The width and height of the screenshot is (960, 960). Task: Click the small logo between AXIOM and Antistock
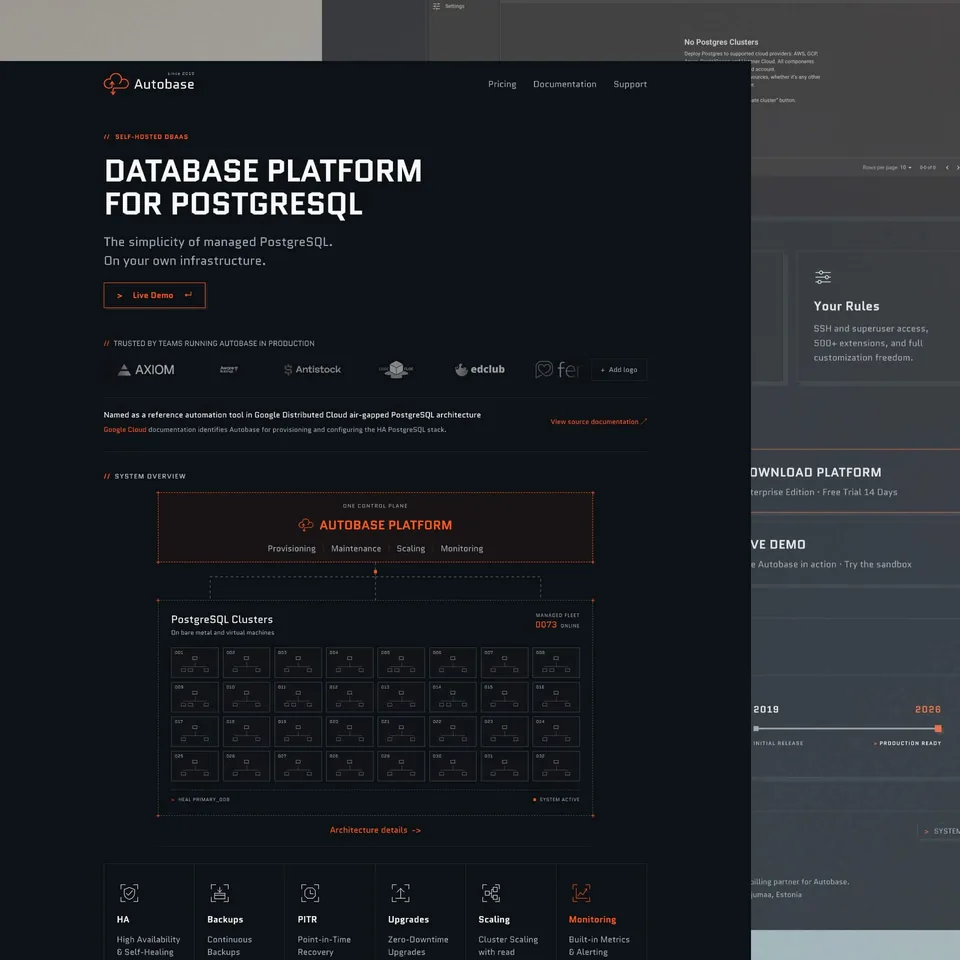pos(228,369)
